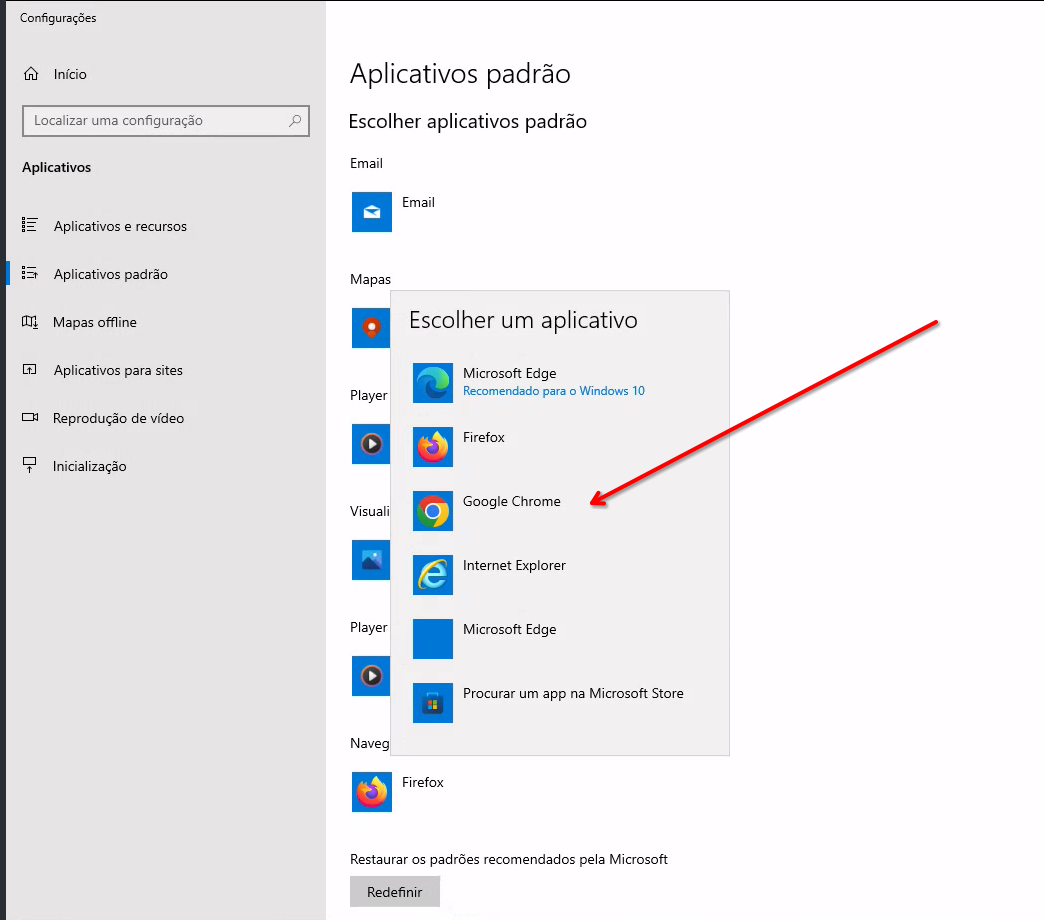Viewport: 1044px width, 920px height.
Task: Click the Player icon above the Visualizador label
Action: click(x=371, y=443)
